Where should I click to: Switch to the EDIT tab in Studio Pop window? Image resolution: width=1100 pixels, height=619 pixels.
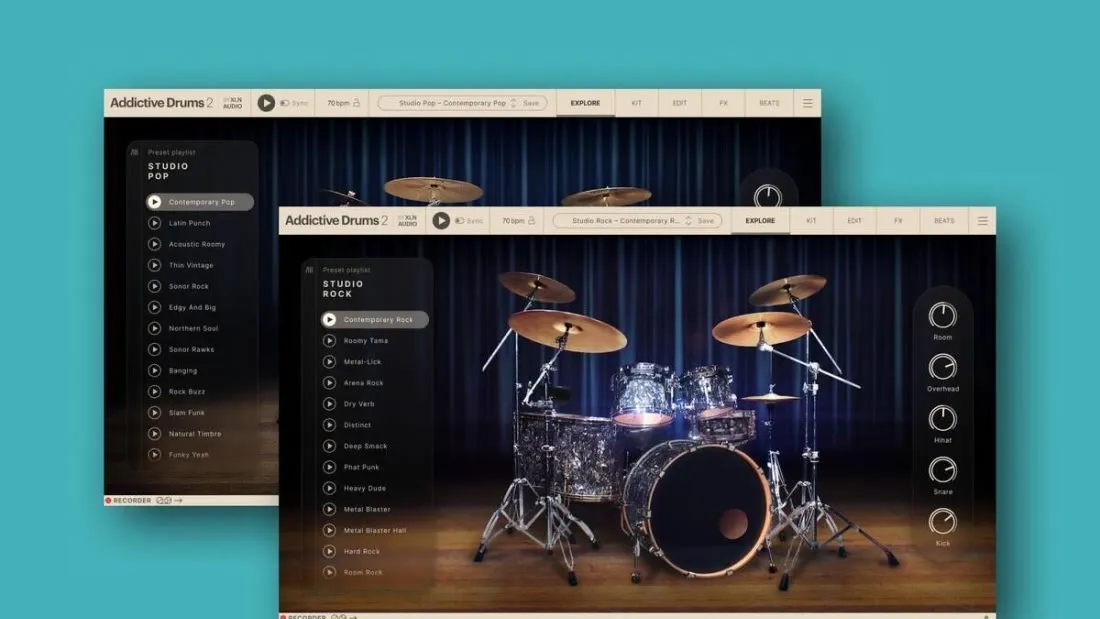click(x=680, y=103)
